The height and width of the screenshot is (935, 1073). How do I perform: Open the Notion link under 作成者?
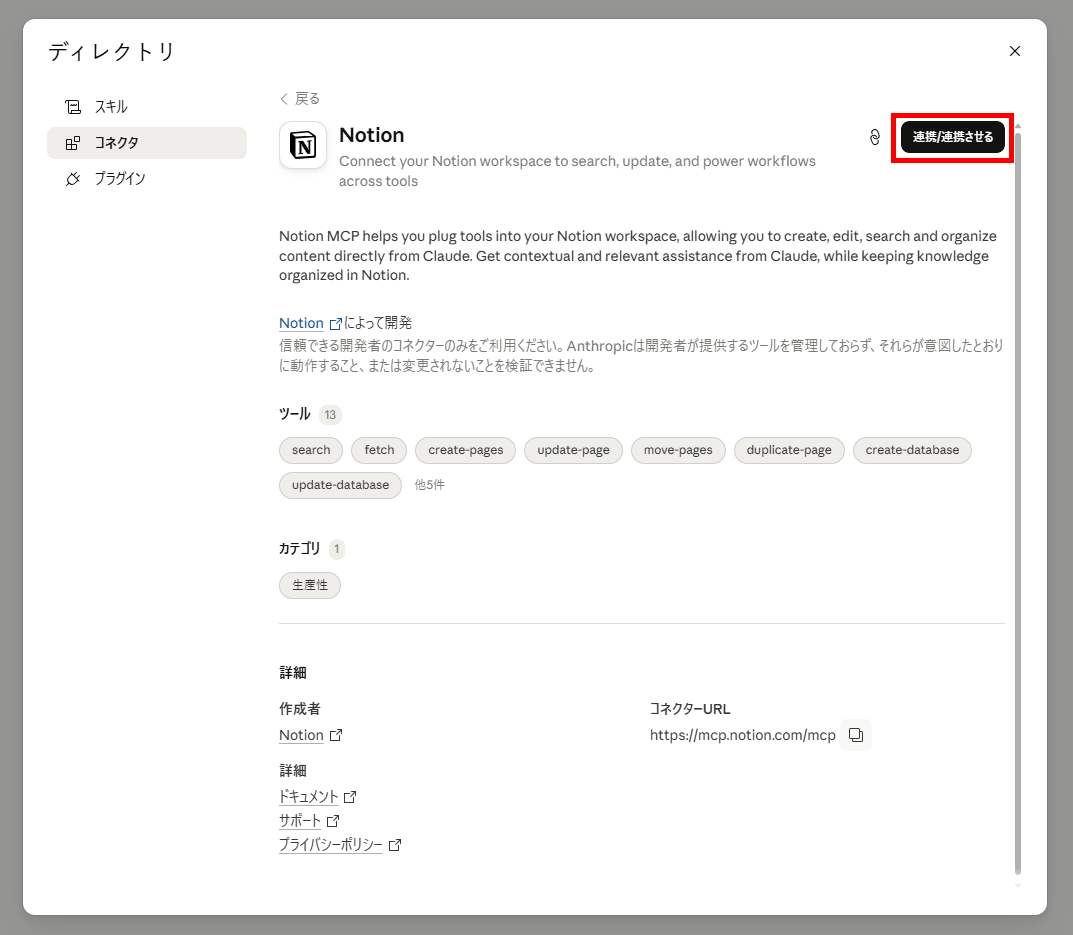(301, 735)
